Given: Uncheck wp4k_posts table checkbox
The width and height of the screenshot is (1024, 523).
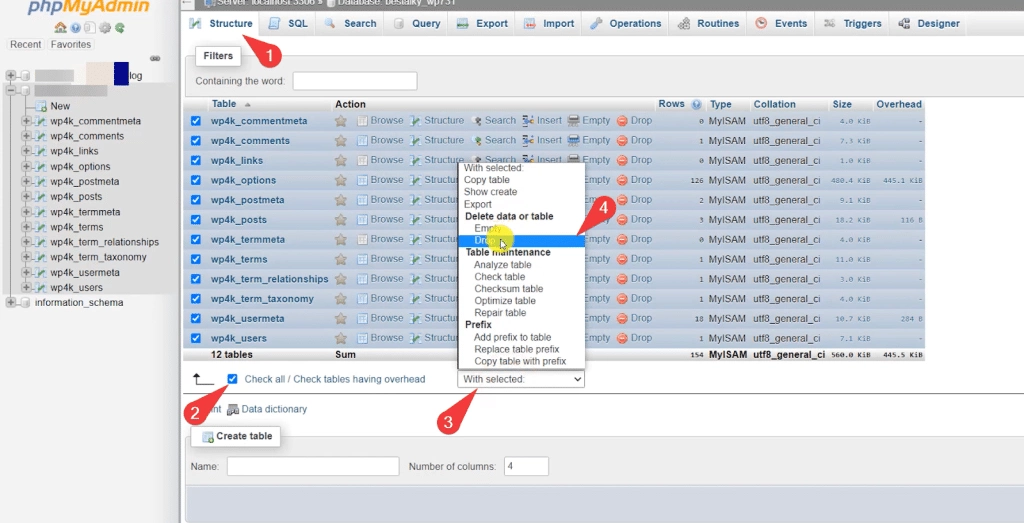Looking at the screenshot, I should [x=196, y=219].
